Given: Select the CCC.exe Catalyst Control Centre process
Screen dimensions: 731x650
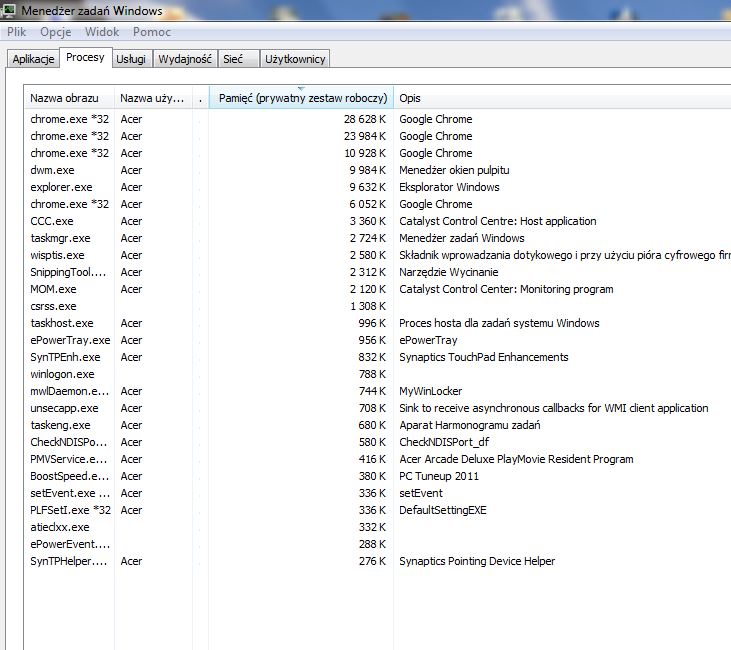Looking at the screenshot, I should pyautogui.click(x=52, y=221).
